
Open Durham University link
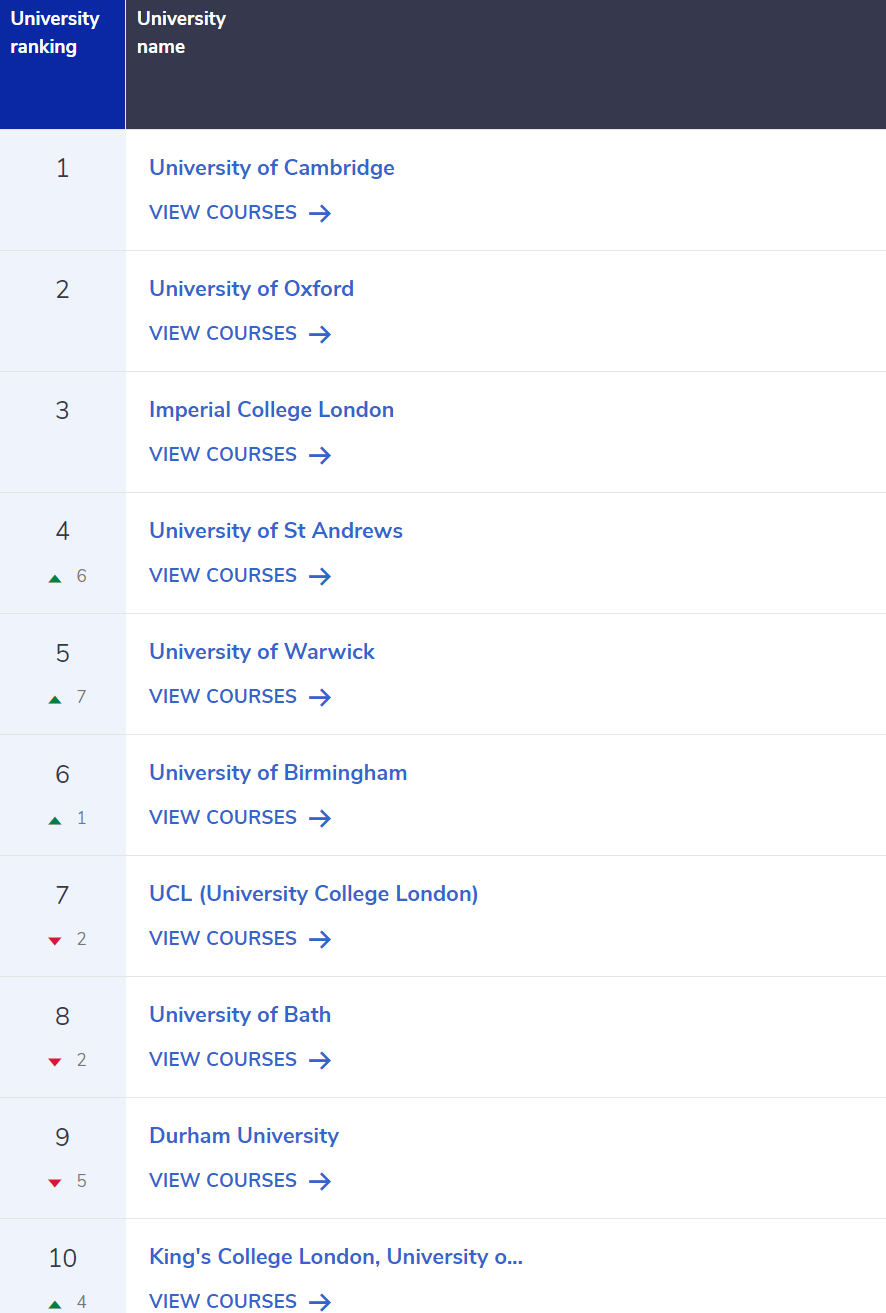pos(244,1135)
